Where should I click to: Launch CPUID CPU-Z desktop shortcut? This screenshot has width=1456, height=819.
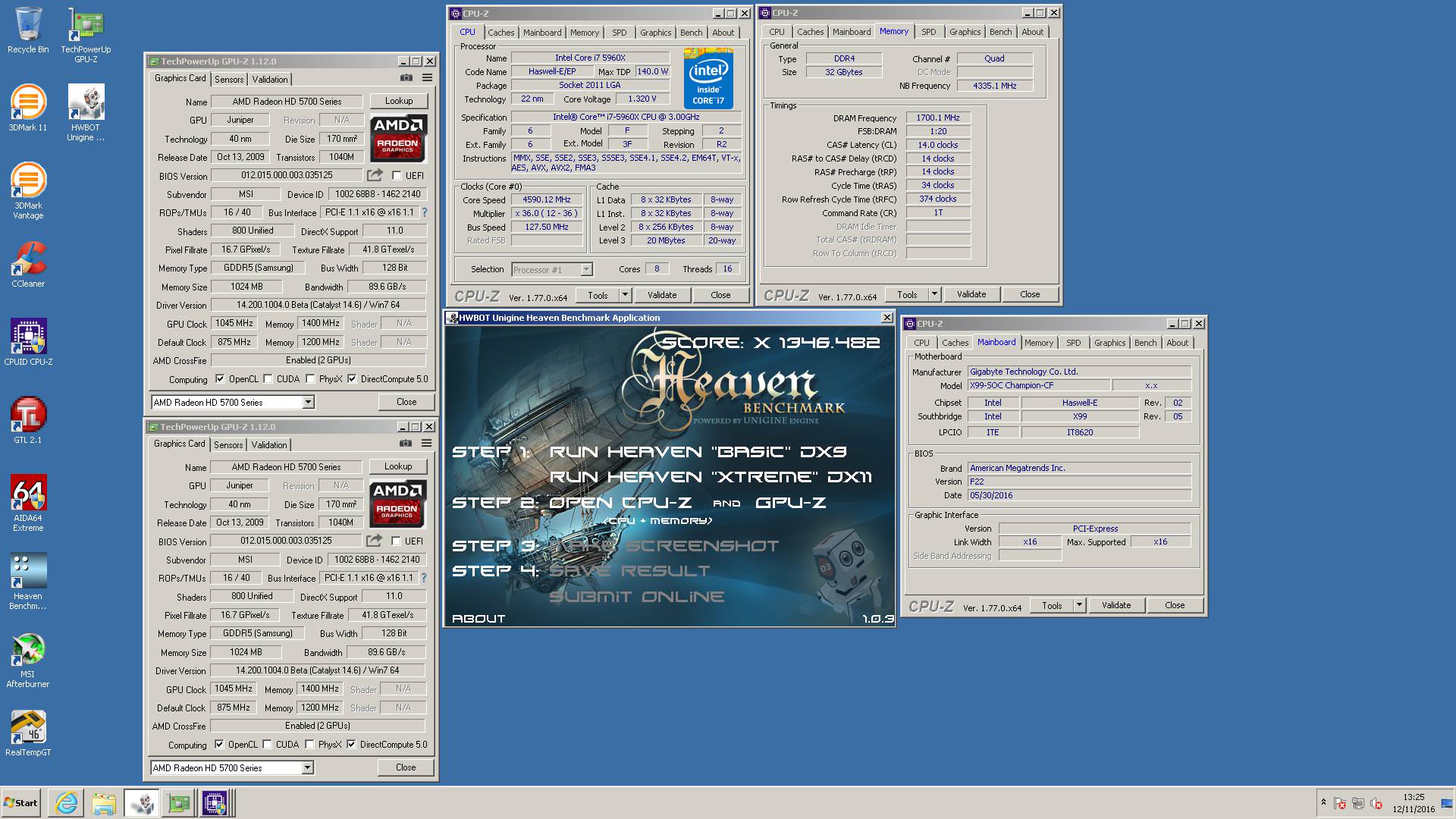pos(28,342)
